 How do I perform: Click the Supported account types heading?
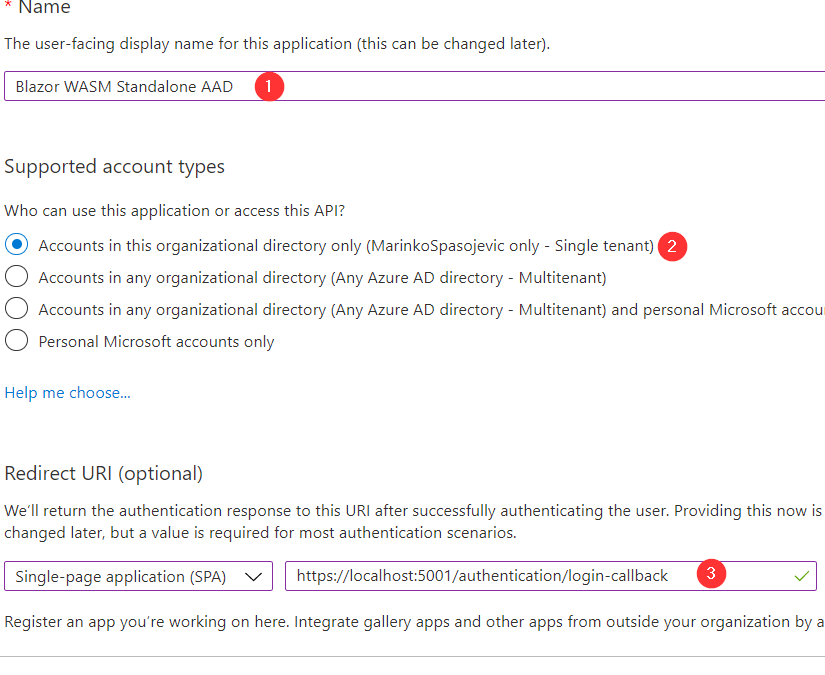coord(114,167)
